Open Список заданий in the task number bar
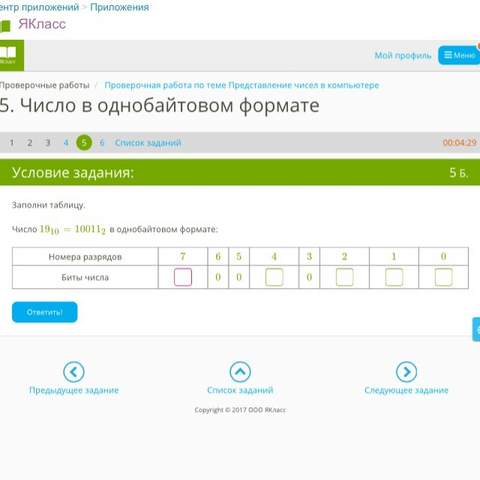The width and height of the screenshot is (480, 480). tap(148, 143)
